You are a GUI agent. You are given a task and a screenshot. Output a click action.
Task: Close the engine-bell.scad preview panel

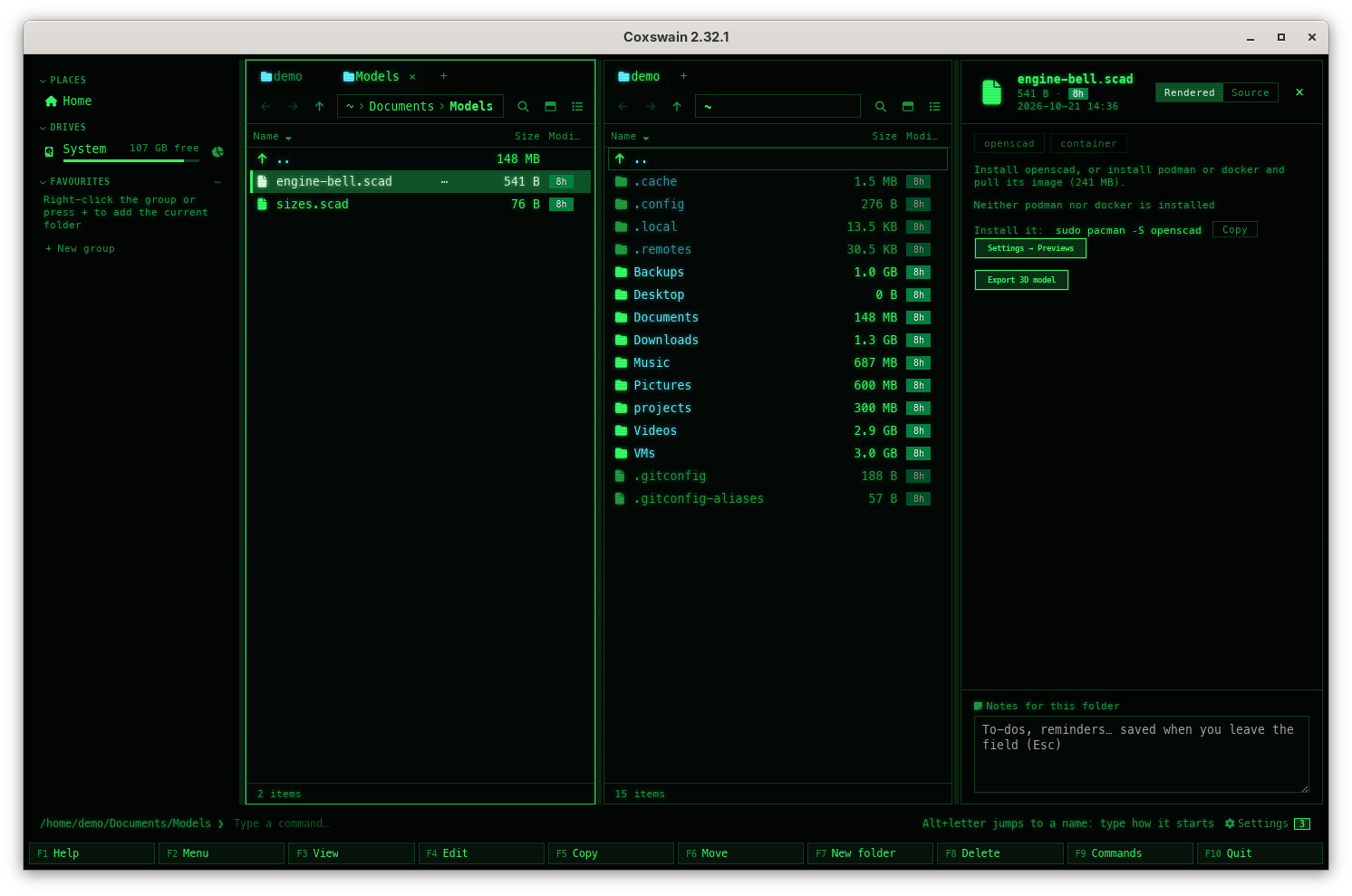pos(1299,92)
